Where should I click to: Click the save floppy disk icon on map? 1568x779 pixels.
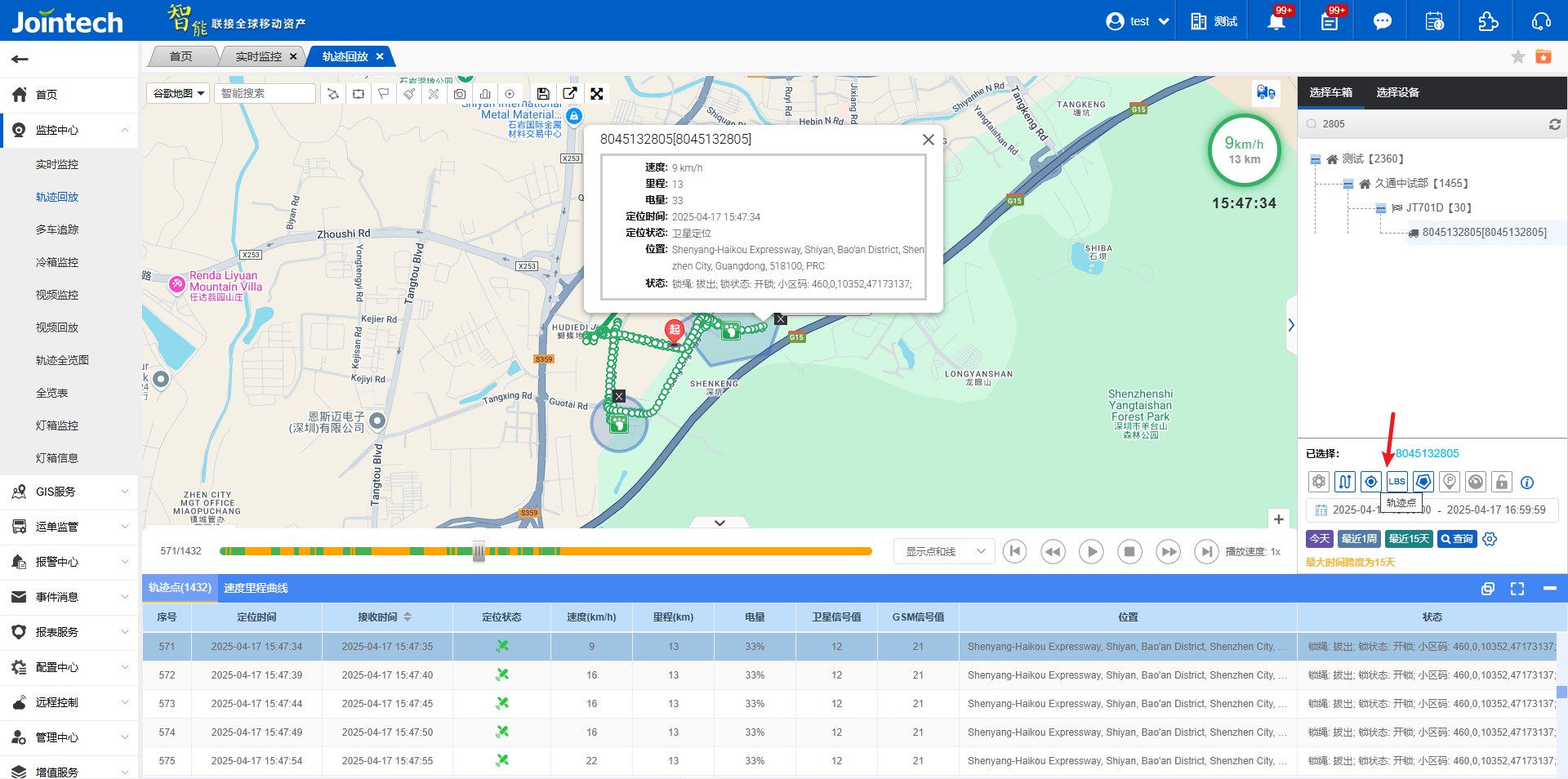(543, 94)
